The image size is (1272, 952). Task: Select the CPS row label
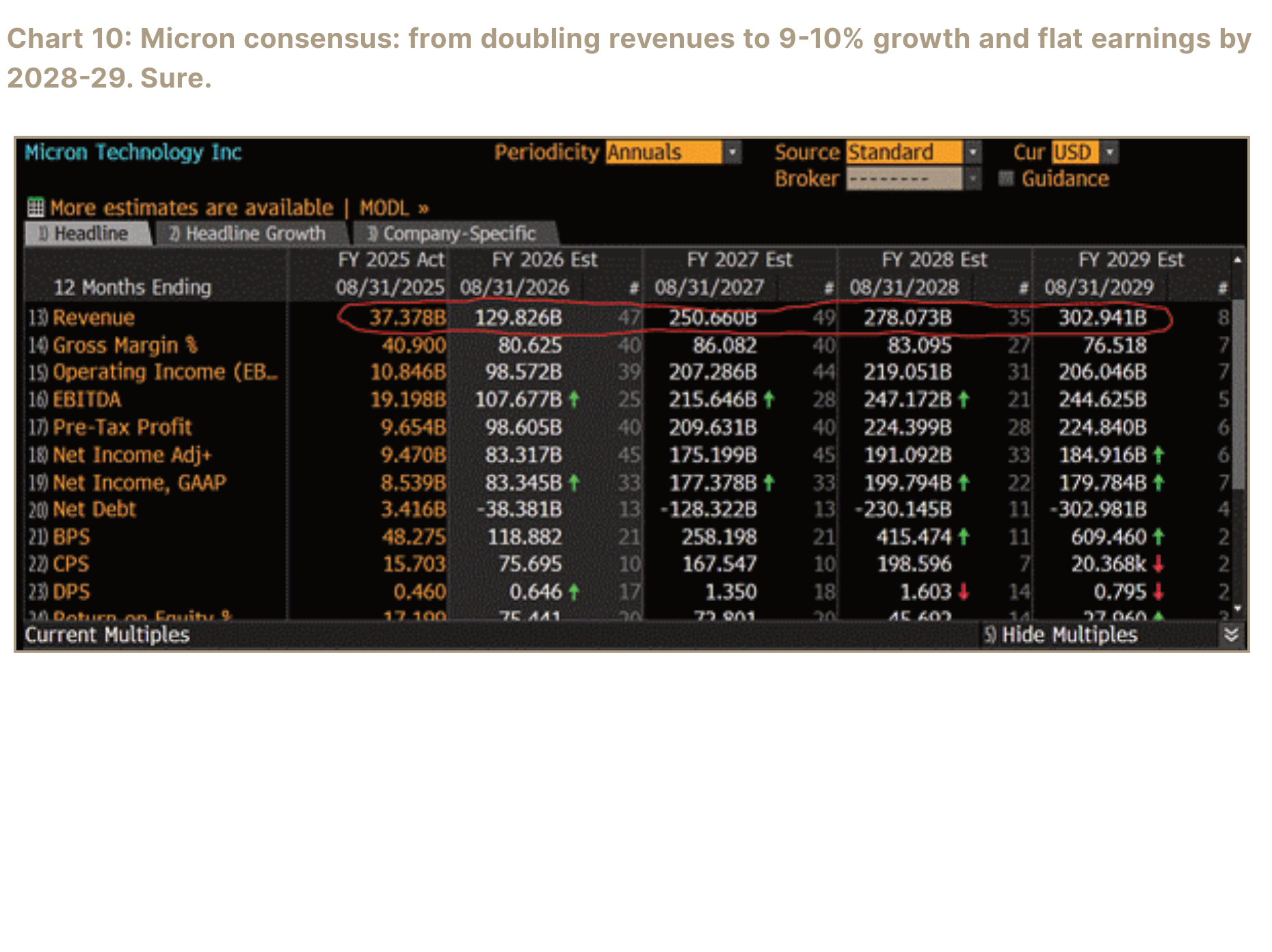point(71,564)
